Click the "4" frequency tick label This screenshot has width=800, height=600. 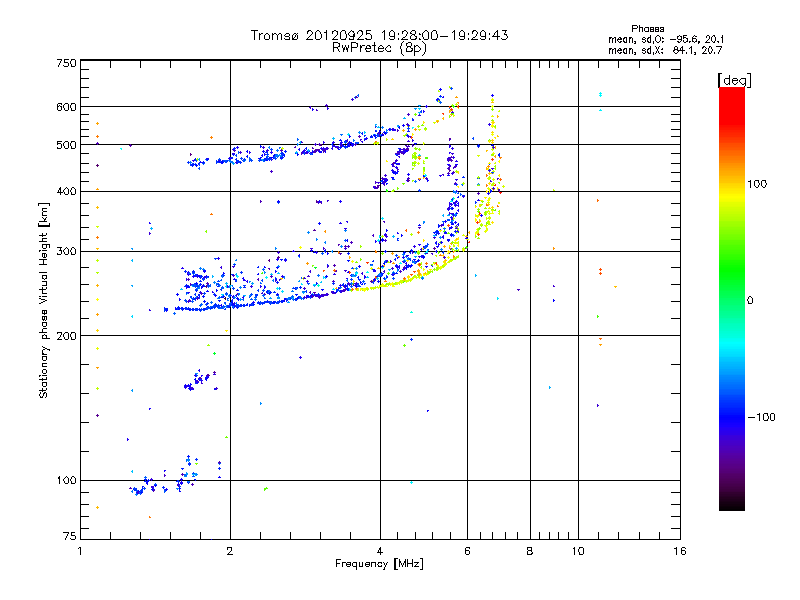[380, 551]
